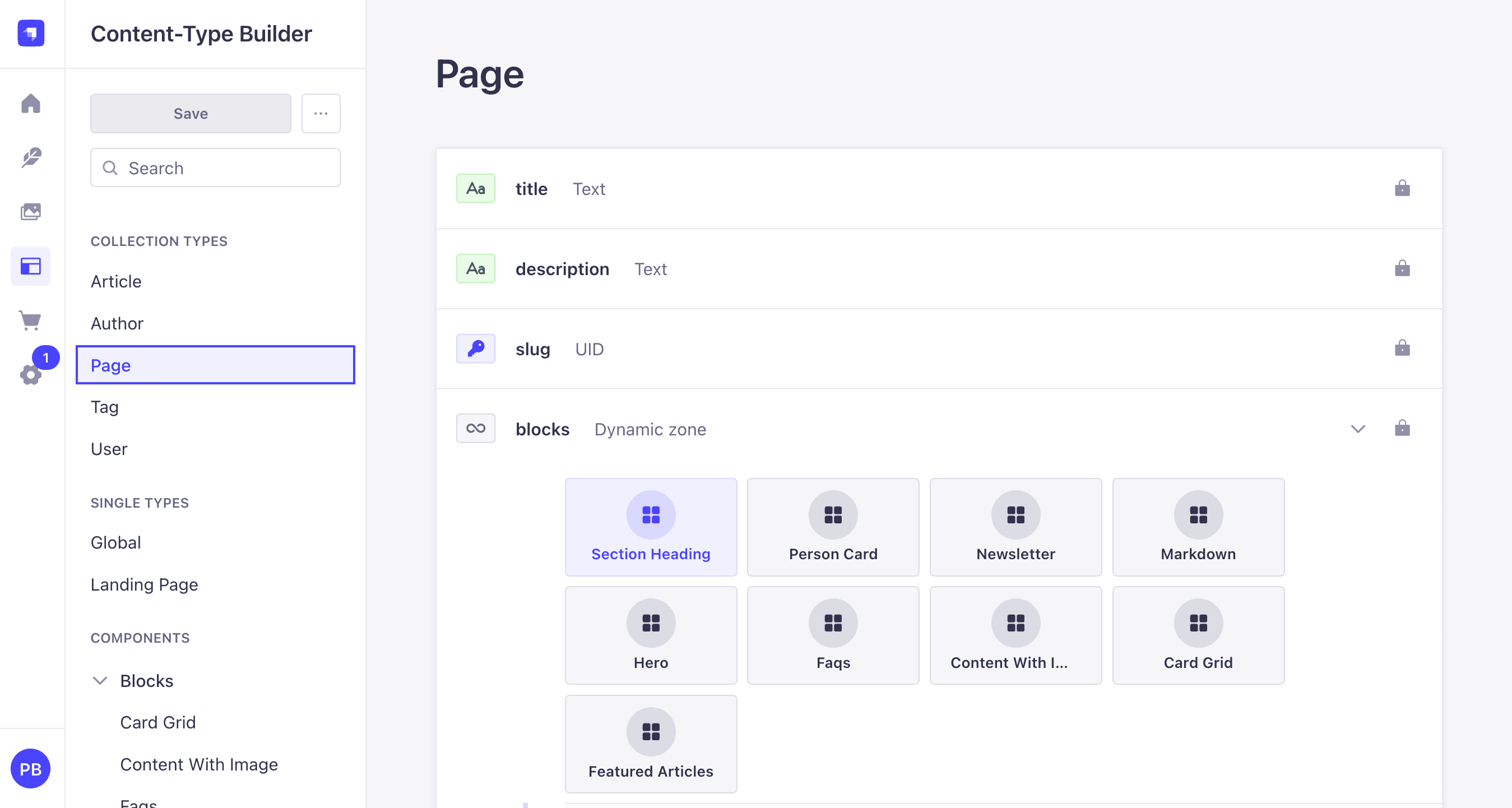Click the Save button
This screenshot has width=1512, height=808.
click(x=191, y=113)
